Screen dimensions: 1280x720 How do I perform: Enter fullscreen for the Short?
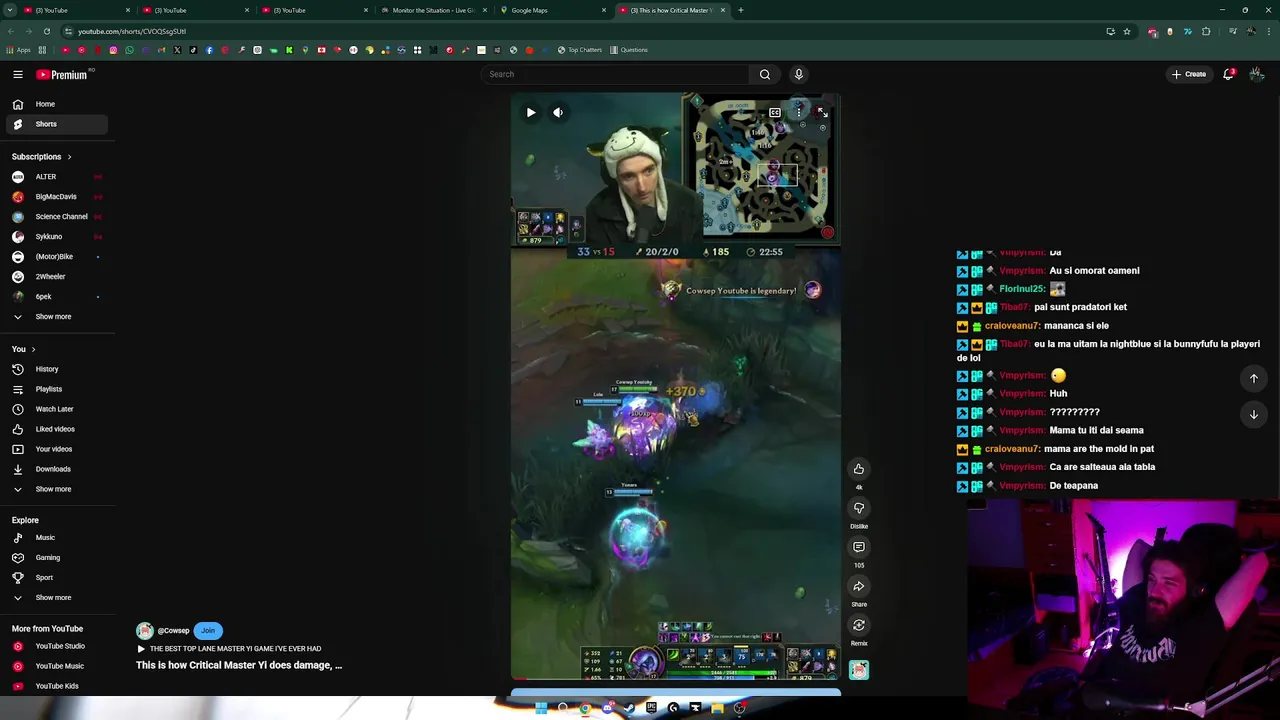821,112
